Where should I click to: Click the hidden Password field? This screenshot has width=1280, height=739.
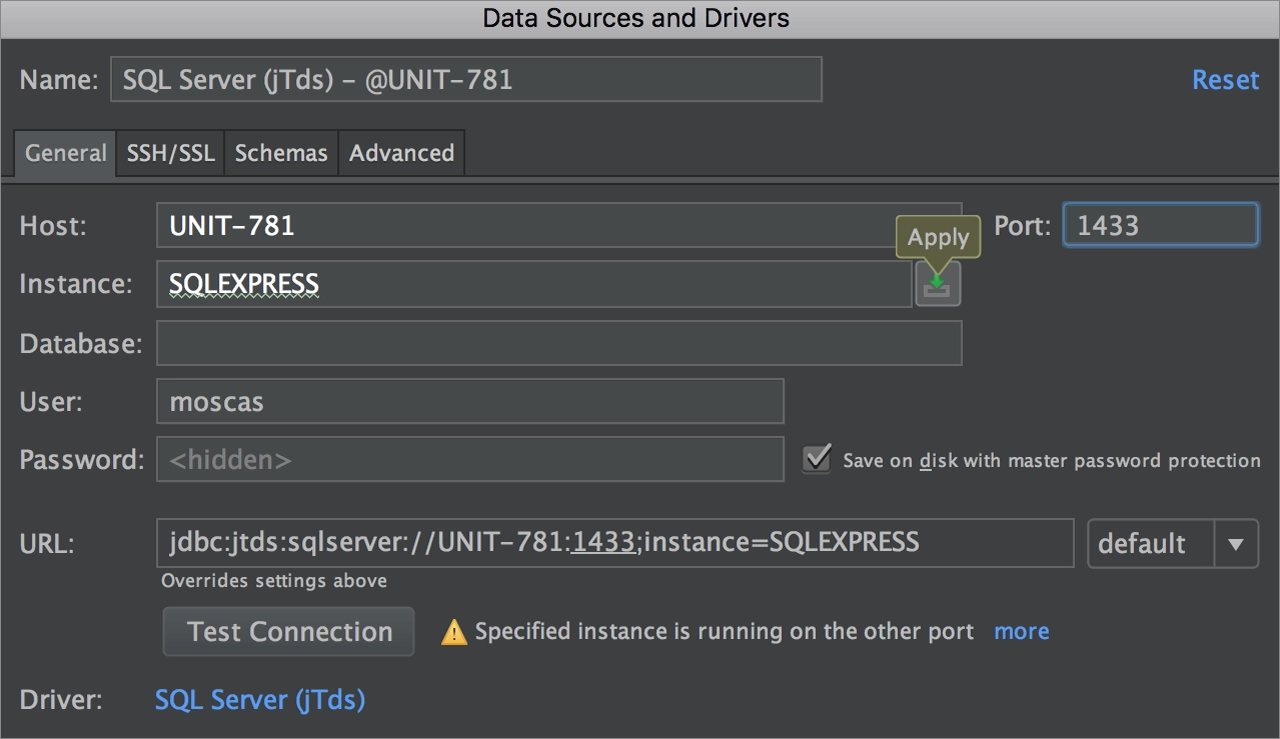[x=470, y=460]
